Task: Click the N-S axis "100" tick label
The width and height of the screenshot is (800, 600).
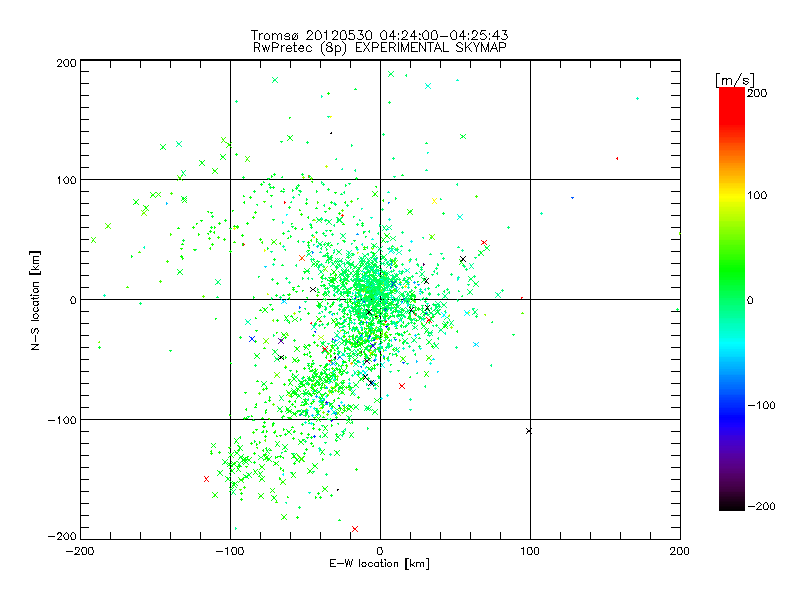Action: tap(66, 180)
